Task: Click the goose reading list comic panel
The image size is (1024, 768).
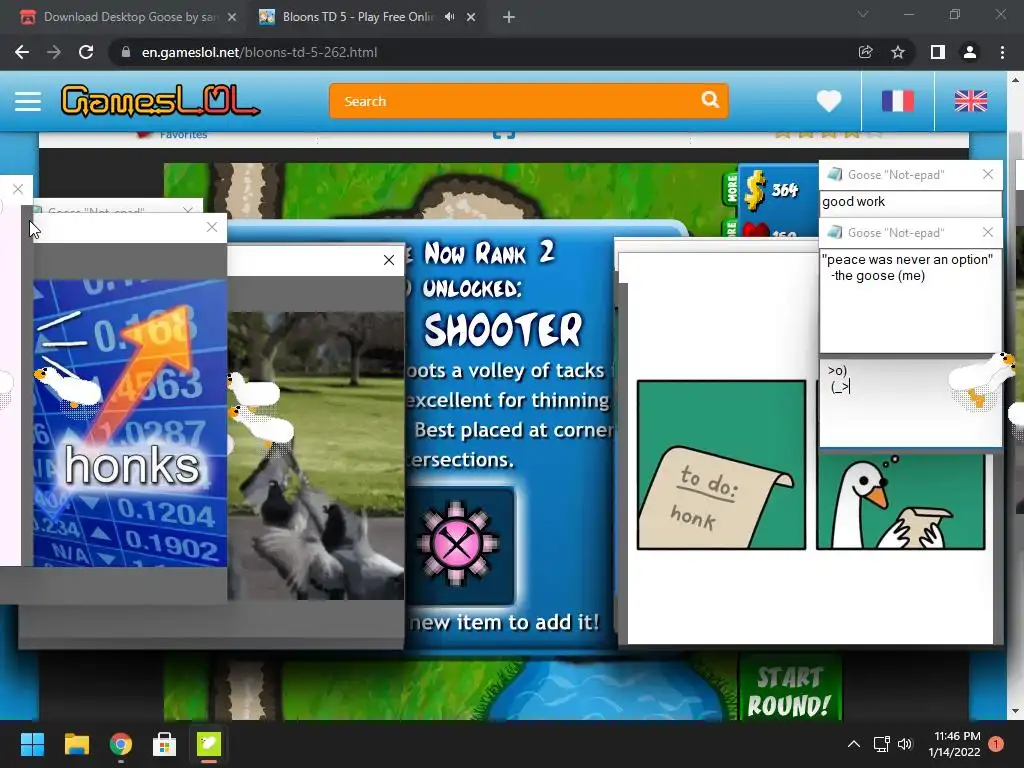Action: [901, 502]
